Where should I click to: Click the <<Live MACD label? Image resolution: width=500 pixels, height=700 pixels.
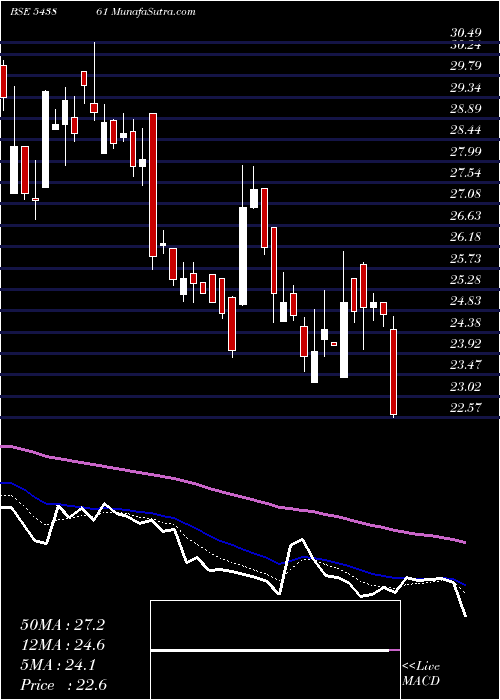[x=421, y=674]
